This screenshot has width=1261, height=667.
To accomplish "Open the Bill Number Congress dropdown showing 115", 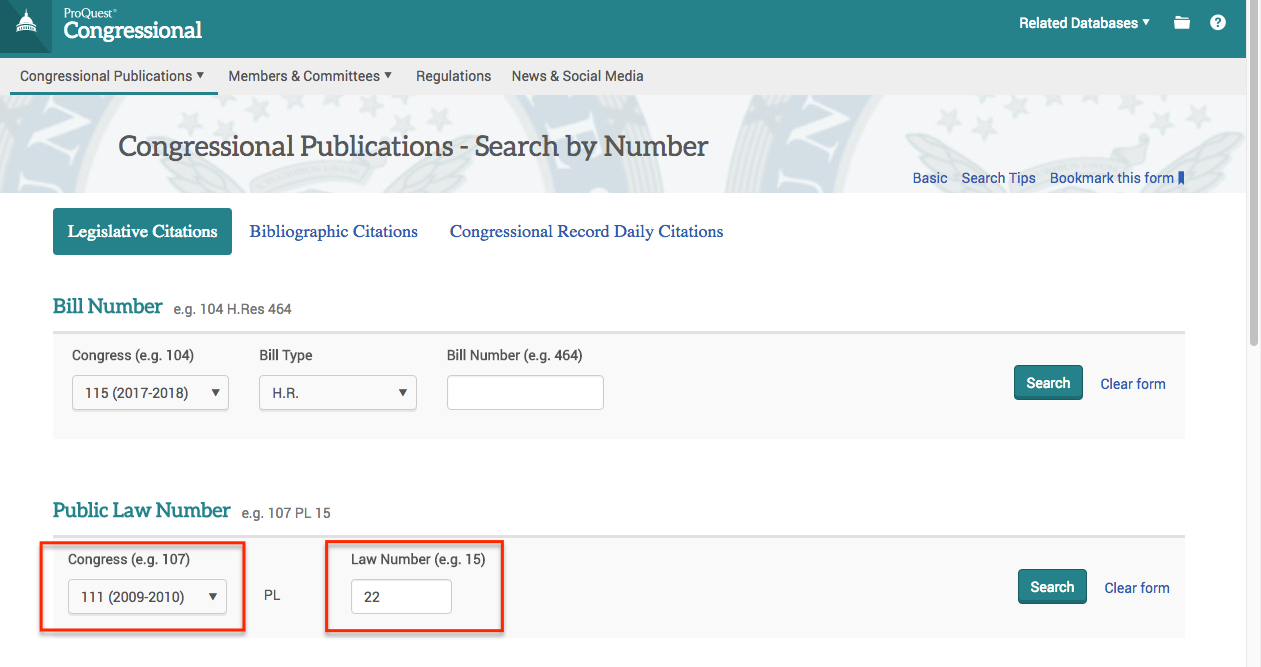I will tap(150, 393).
